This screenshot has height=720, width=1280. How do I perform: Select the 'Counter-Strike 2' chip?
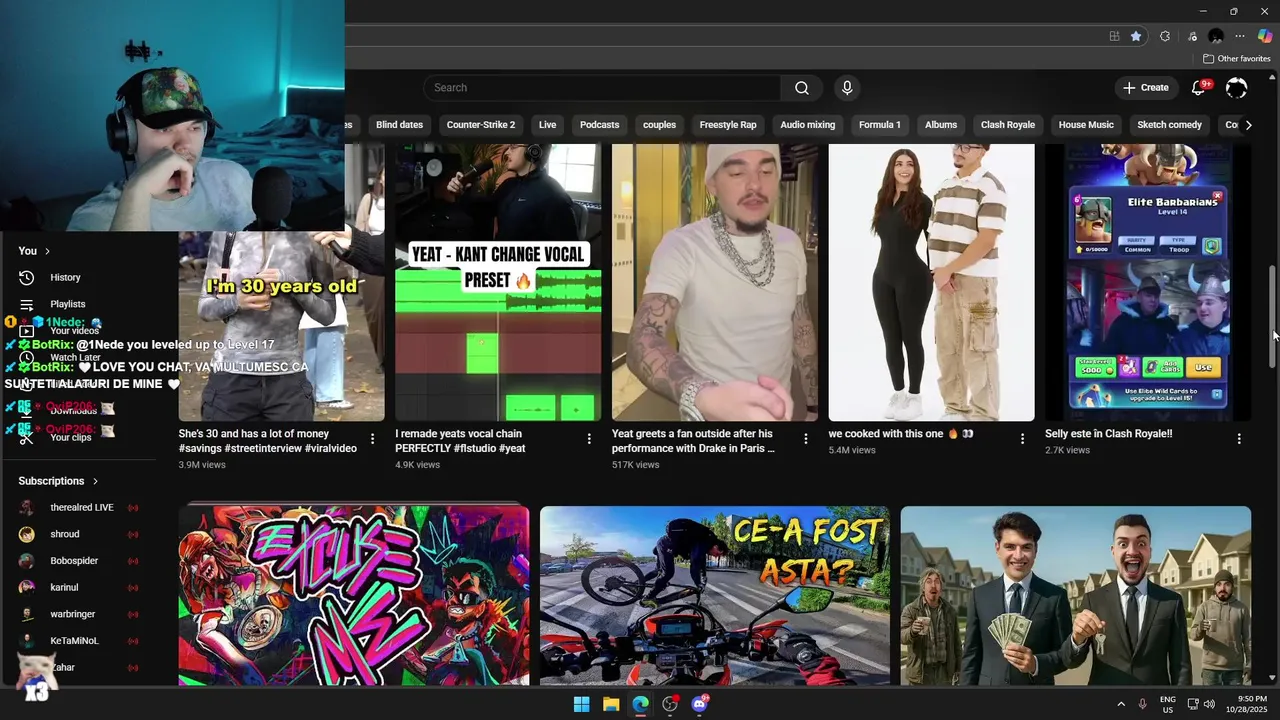click(x=481, y=125)
